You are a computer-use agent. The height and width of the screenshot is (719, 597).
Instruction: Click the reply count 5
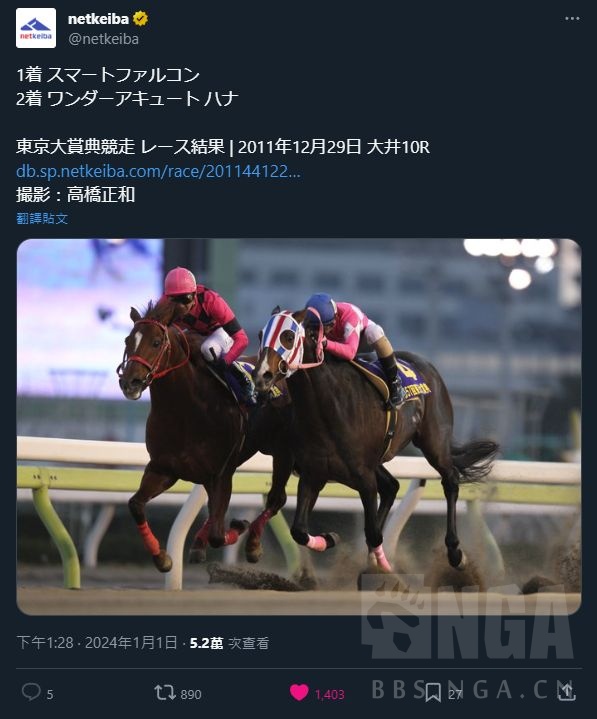(50, 695)
